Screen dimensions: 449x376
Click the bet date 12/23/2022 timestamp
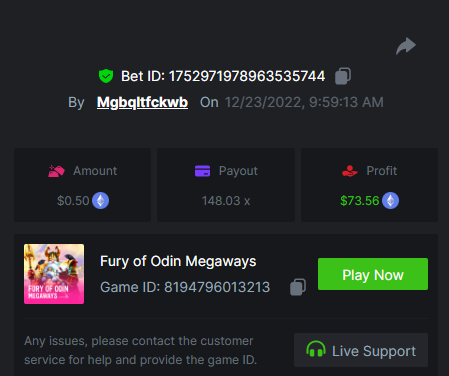point(304,102)
